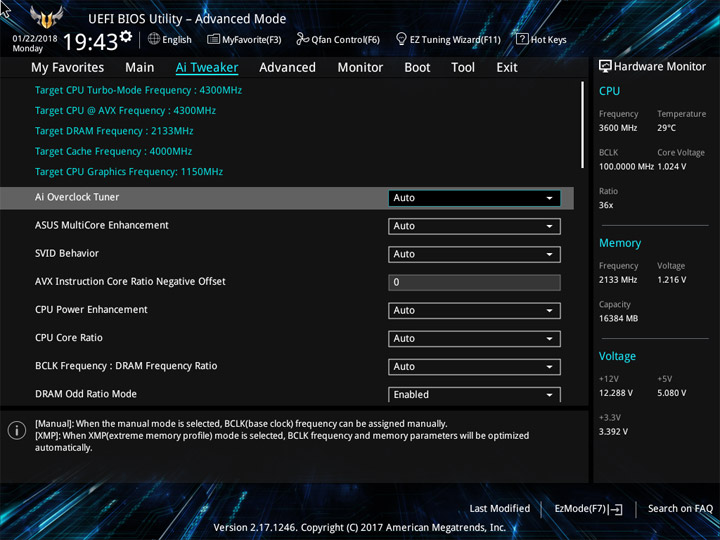Select ASUS MultiCore Enhancement label
The width and height of the screenshot is (720, 540).
click(x=101, y=225)
